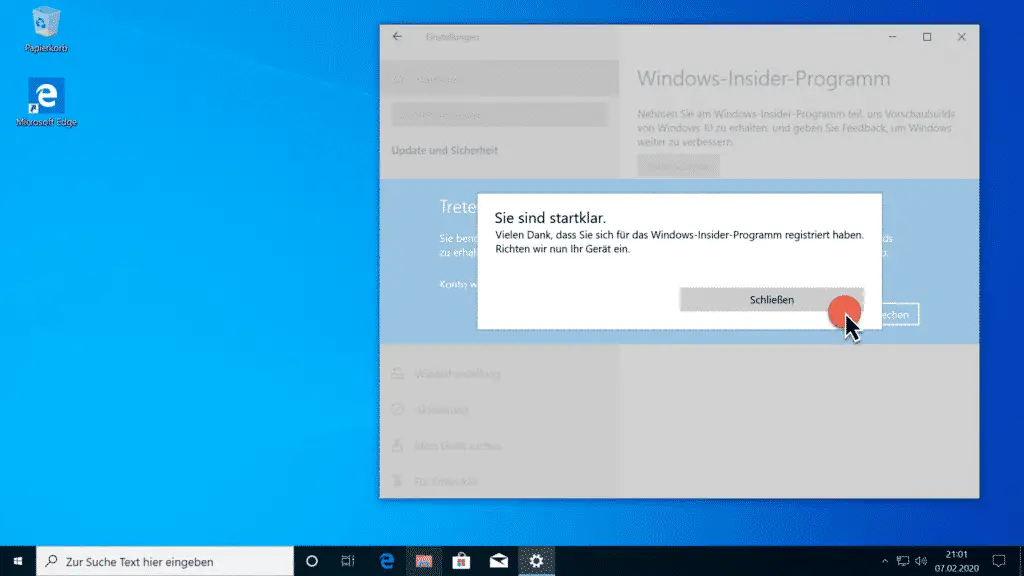Select the Papierkorb desktop icon
The width and height of the screenshot is (1024, 576).
click(46, 29)
